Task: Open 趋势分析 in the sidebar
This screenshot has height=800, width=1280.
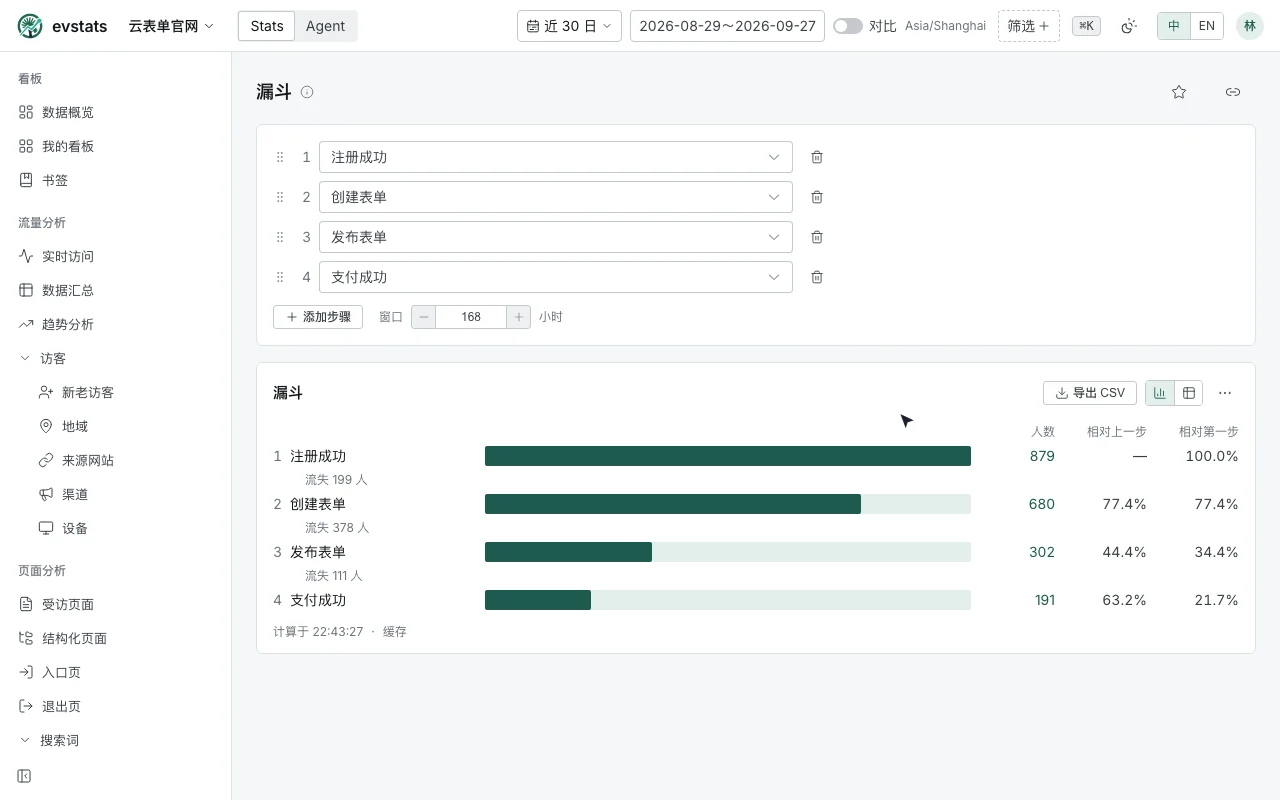Action: point(115,324)
